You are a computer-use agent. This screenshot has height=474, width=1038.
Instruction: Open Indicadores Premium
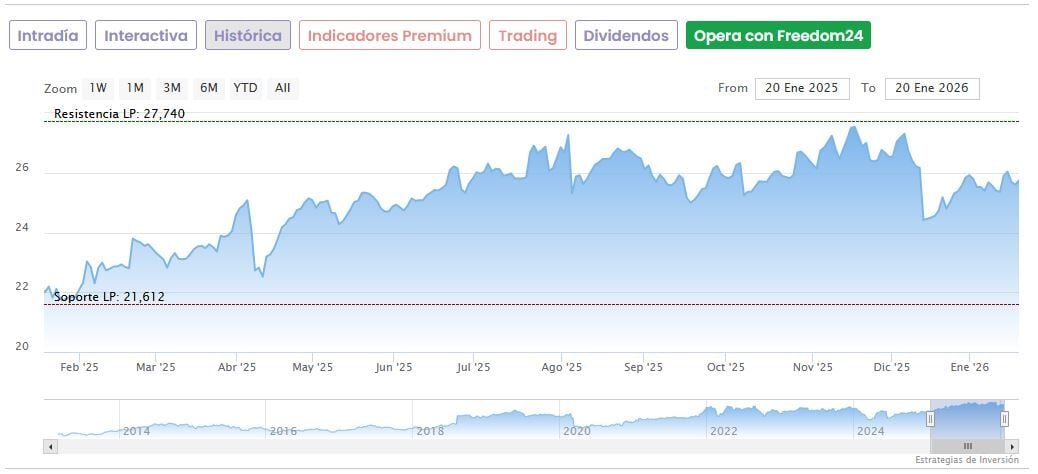[389, 35]
